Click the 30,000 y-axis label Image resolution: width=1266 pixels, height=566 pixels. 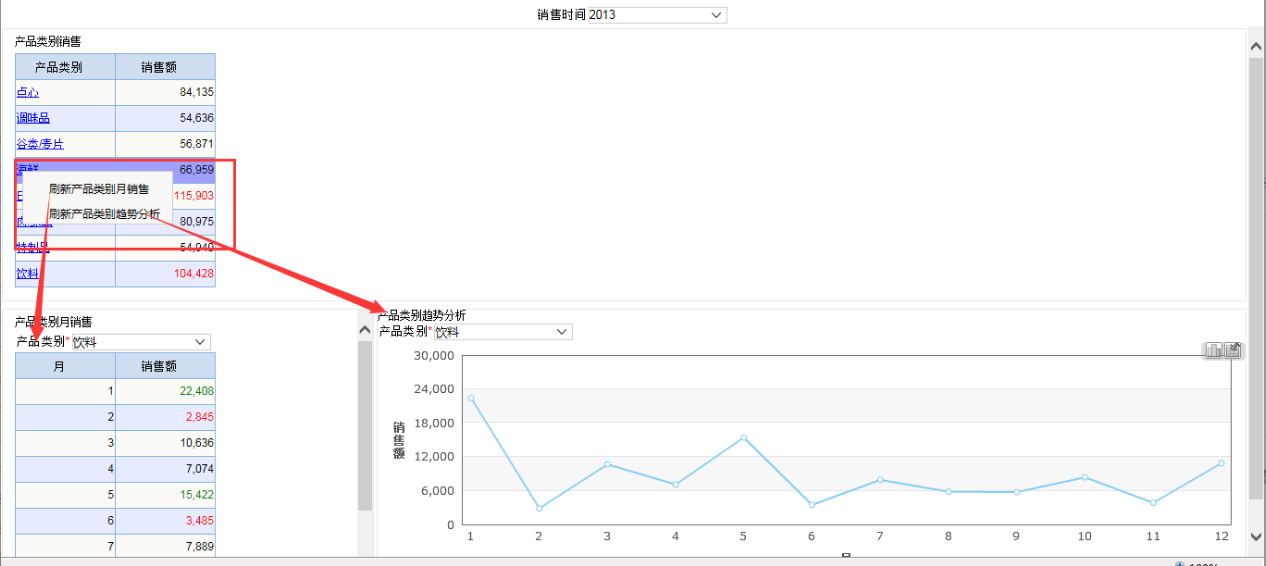tap(433, 355)
